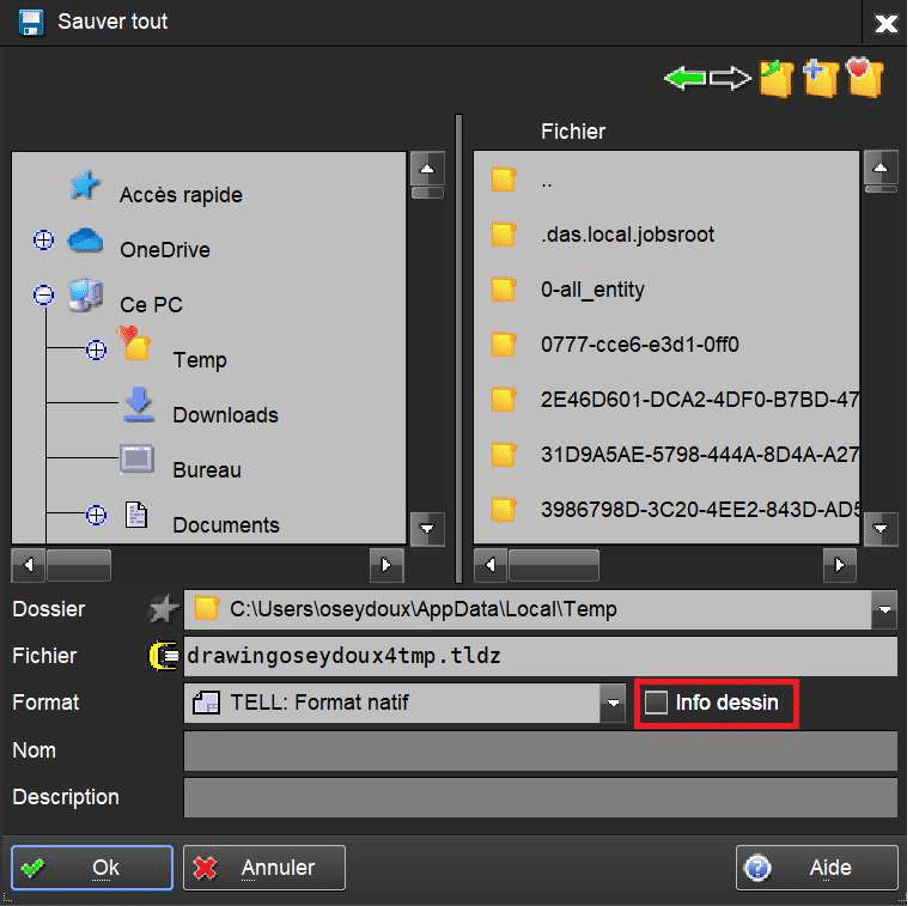Confirm with the Ok button
This screenshot has width=908, height=906.
(x=92, y=867)
